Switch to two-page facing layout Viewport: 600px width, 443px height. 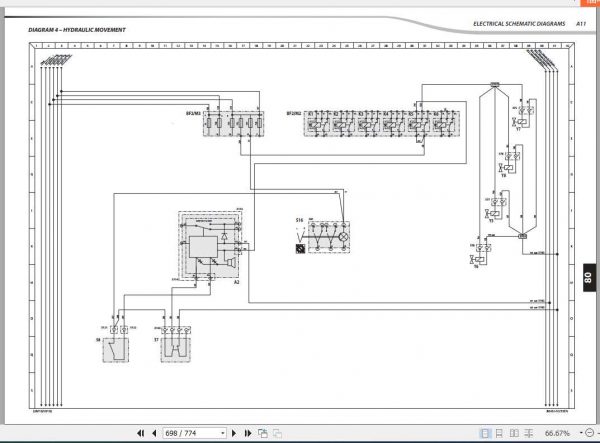514,433
